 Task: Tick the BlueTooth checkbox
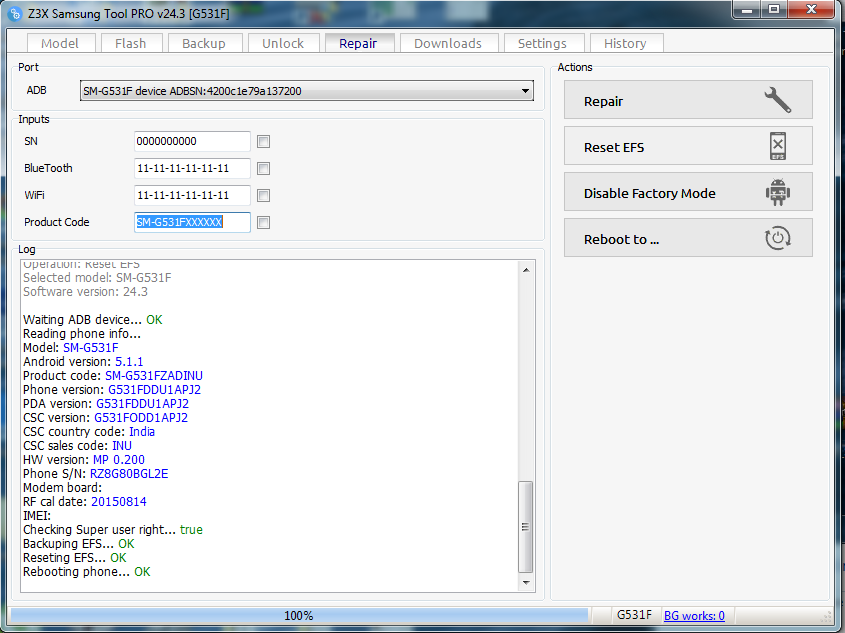264,169
